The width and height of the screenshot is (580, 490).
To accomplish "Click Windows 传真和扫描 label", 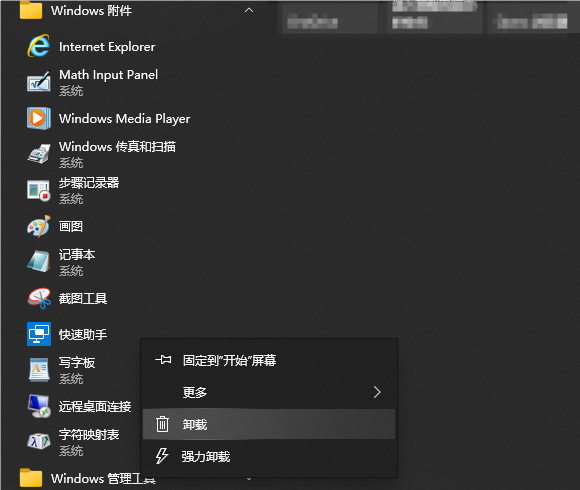I will click(x=117, y=147).
